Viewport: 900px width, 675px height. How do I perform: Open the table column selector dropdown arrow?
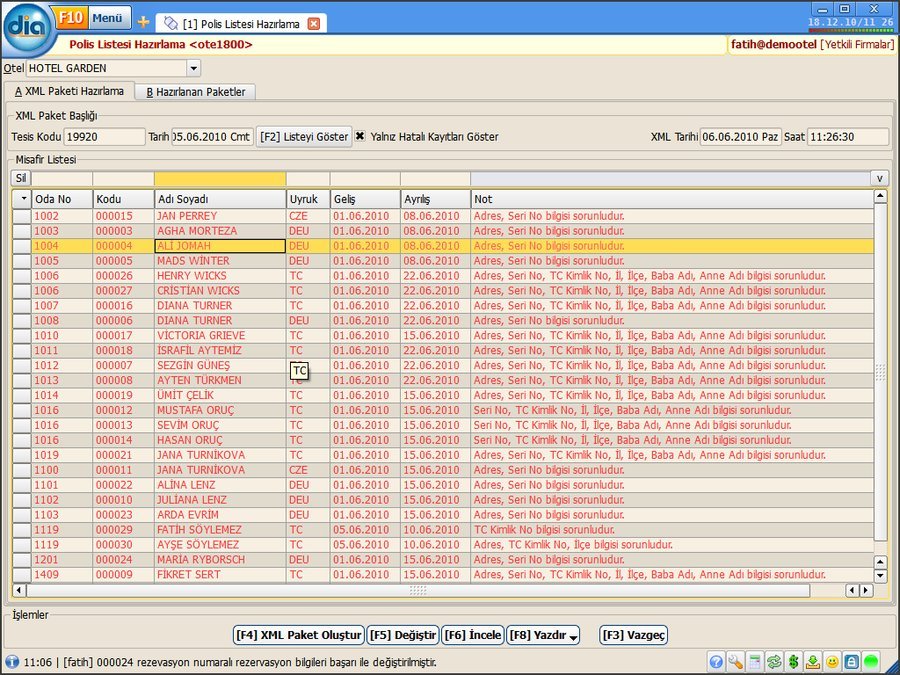[x=22, y=199]
